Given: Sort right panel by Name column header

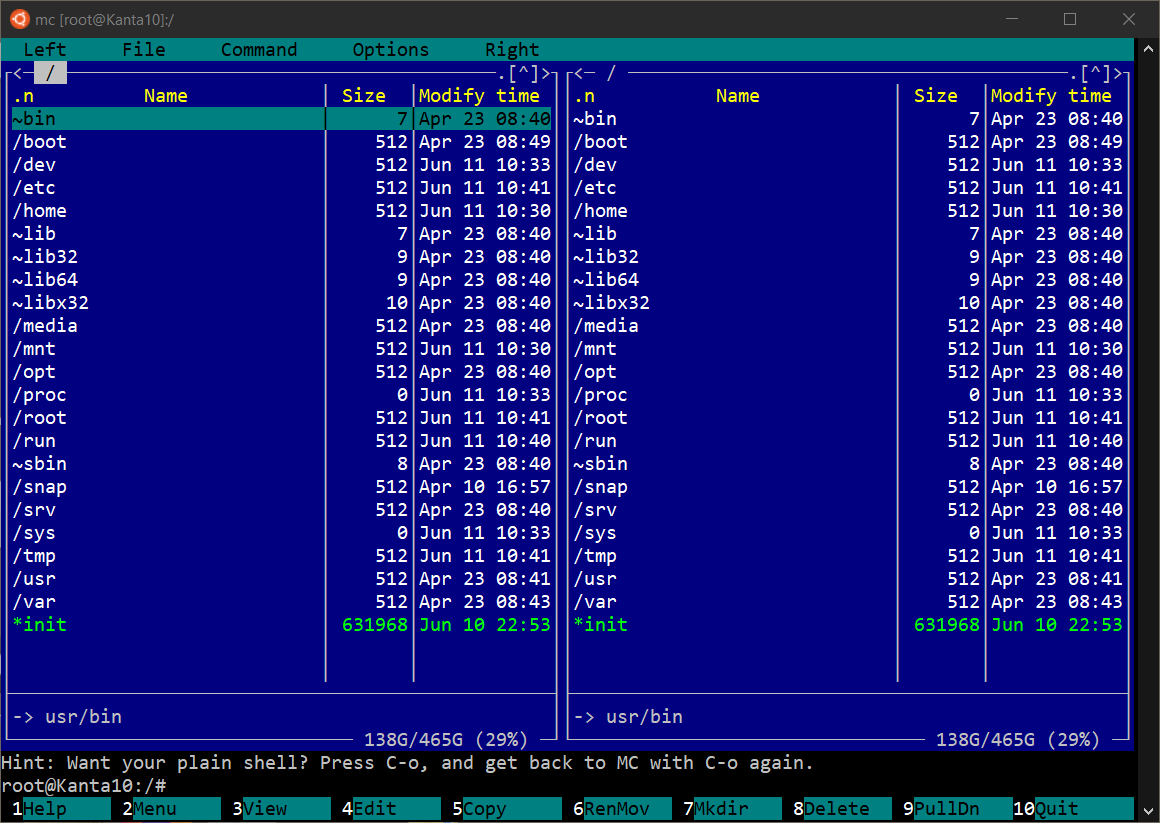Looking at the screenshot, I should 738,96.
